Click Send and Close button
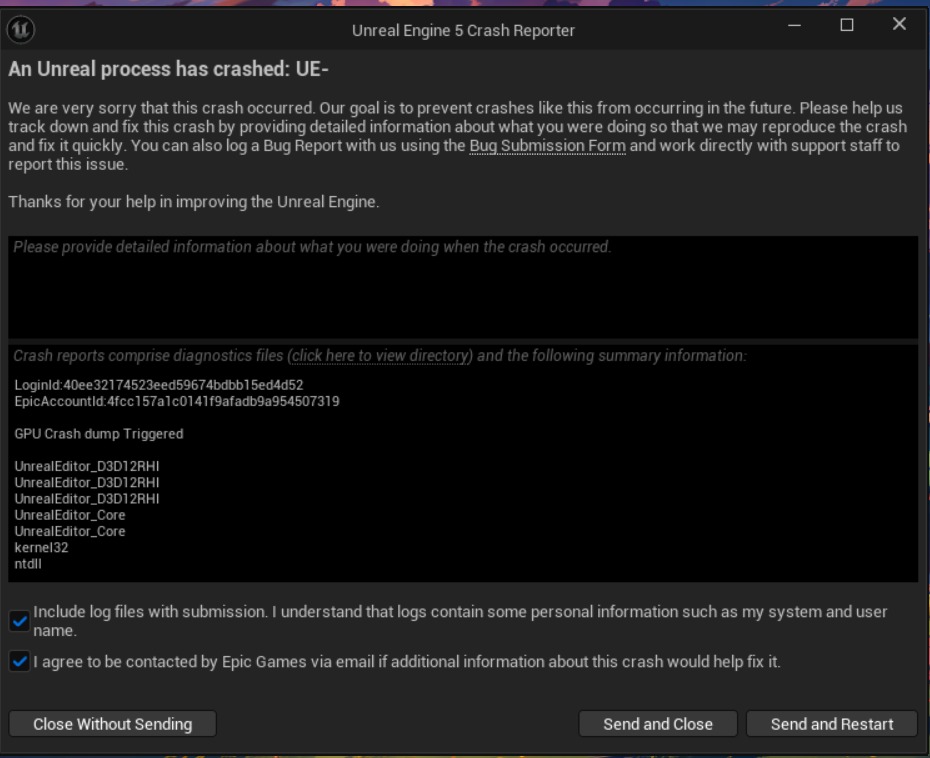The height and width of the screenshot is (758, 930). tap(658, 724)
